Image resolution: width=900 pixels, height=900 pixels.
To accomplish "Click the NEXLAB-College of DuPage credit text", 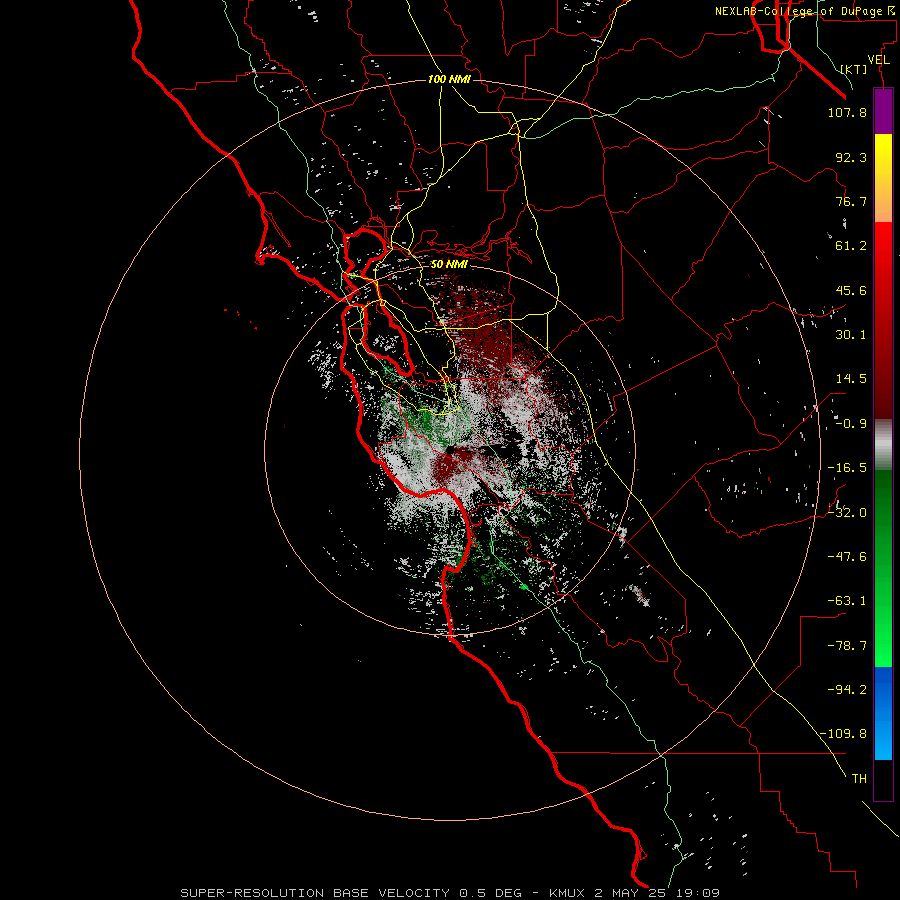I will pyautogui.click(x=807, y=11).
